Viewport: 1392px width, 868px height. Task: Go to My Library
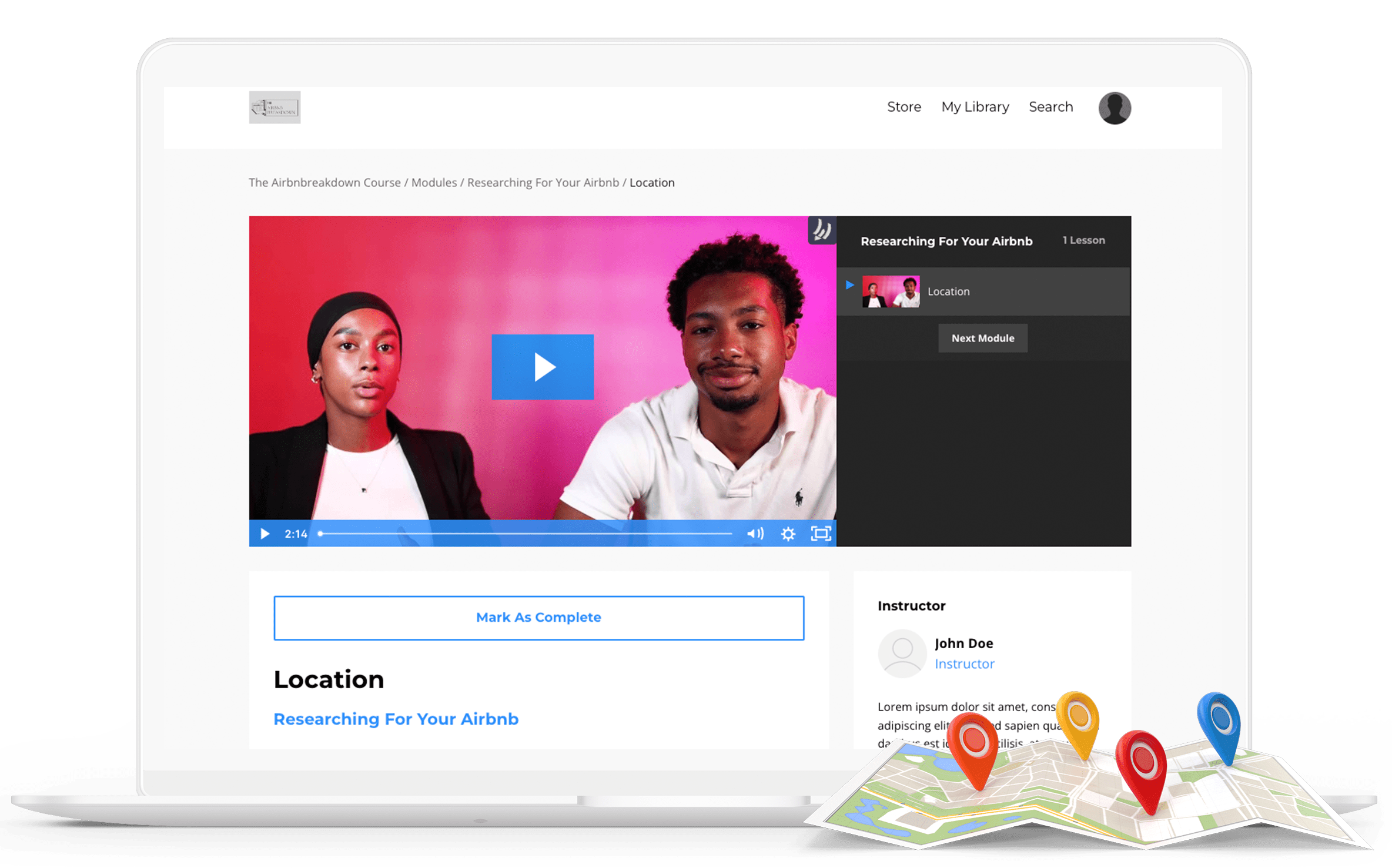click(975, 107)
